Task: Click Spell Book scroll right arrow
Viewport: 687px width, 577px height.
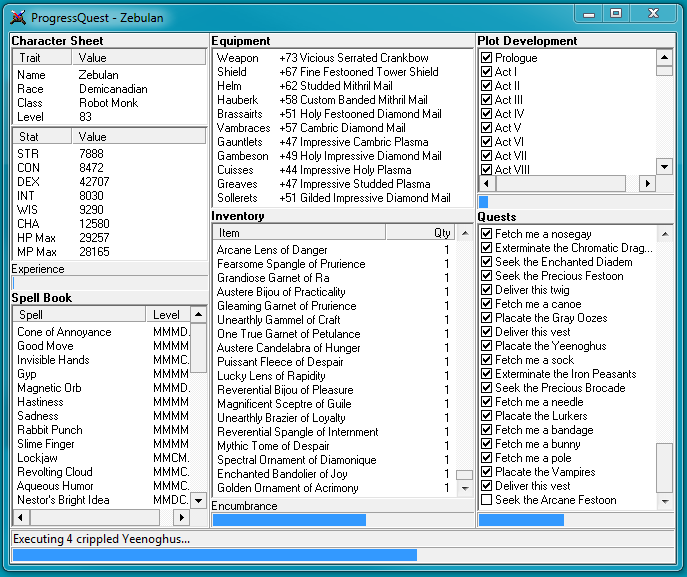Action: [181, 517]
